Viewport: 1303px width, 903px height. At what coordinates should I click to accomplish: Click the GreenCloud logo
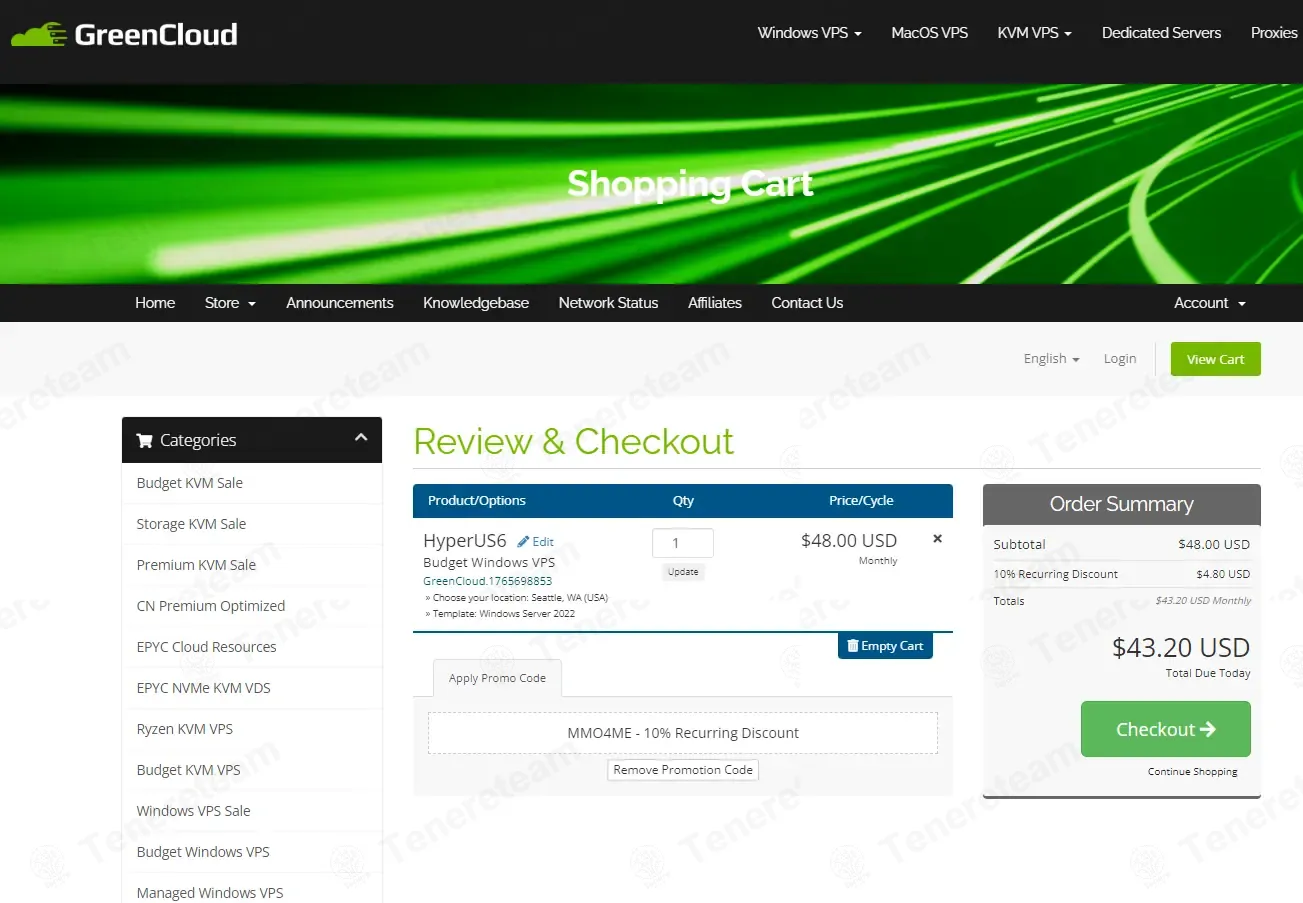pos(124,35)
